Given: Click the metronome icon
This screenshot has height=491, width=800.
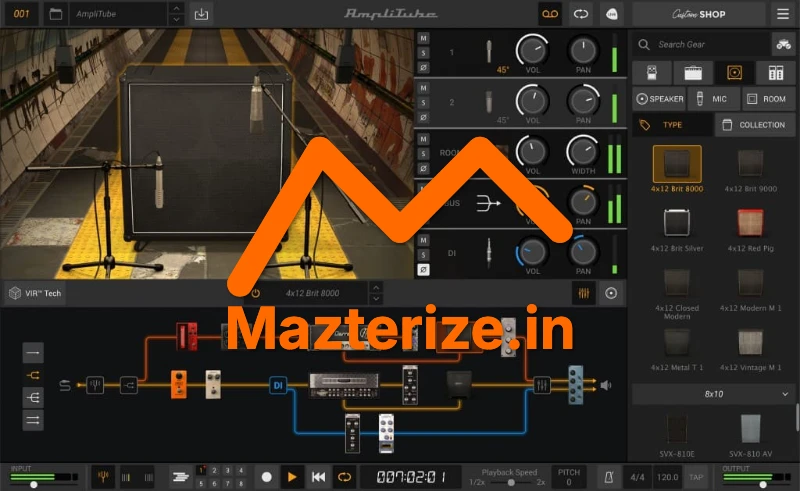Looking at the screenshot, I should tap(608, 477).
